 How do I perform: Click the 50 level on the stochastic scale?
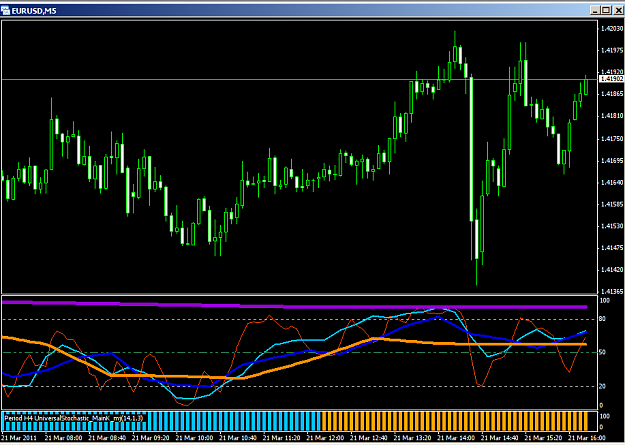(602, 352)
